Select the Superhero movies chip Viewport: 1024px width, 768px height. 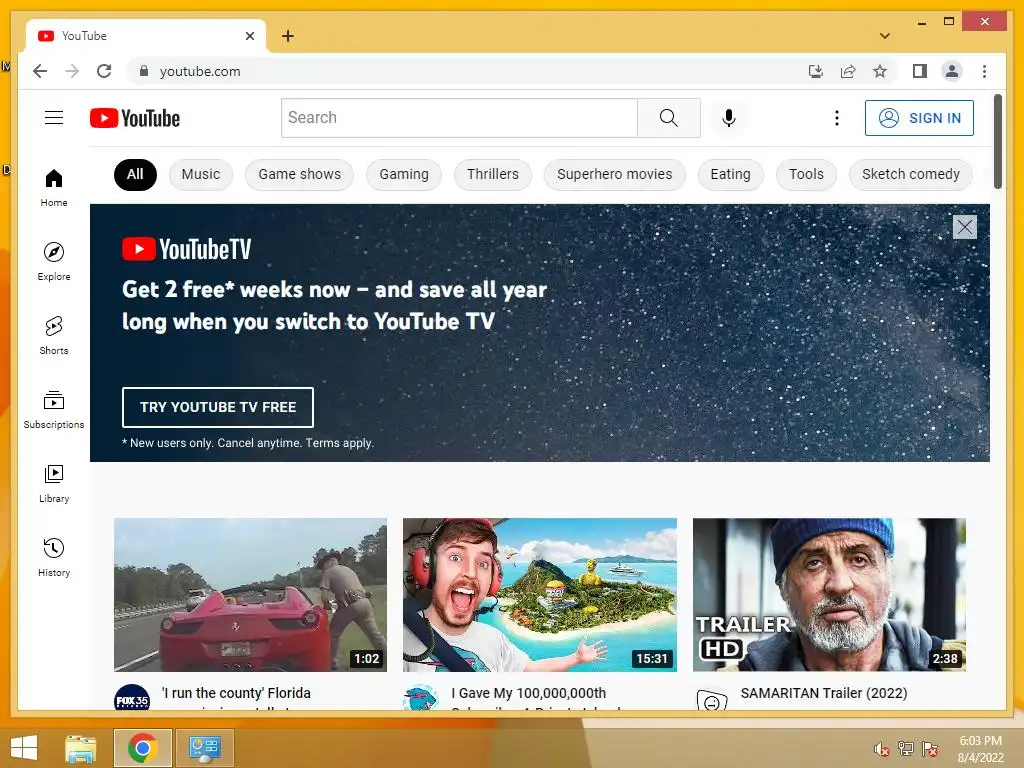click(615, 174)
